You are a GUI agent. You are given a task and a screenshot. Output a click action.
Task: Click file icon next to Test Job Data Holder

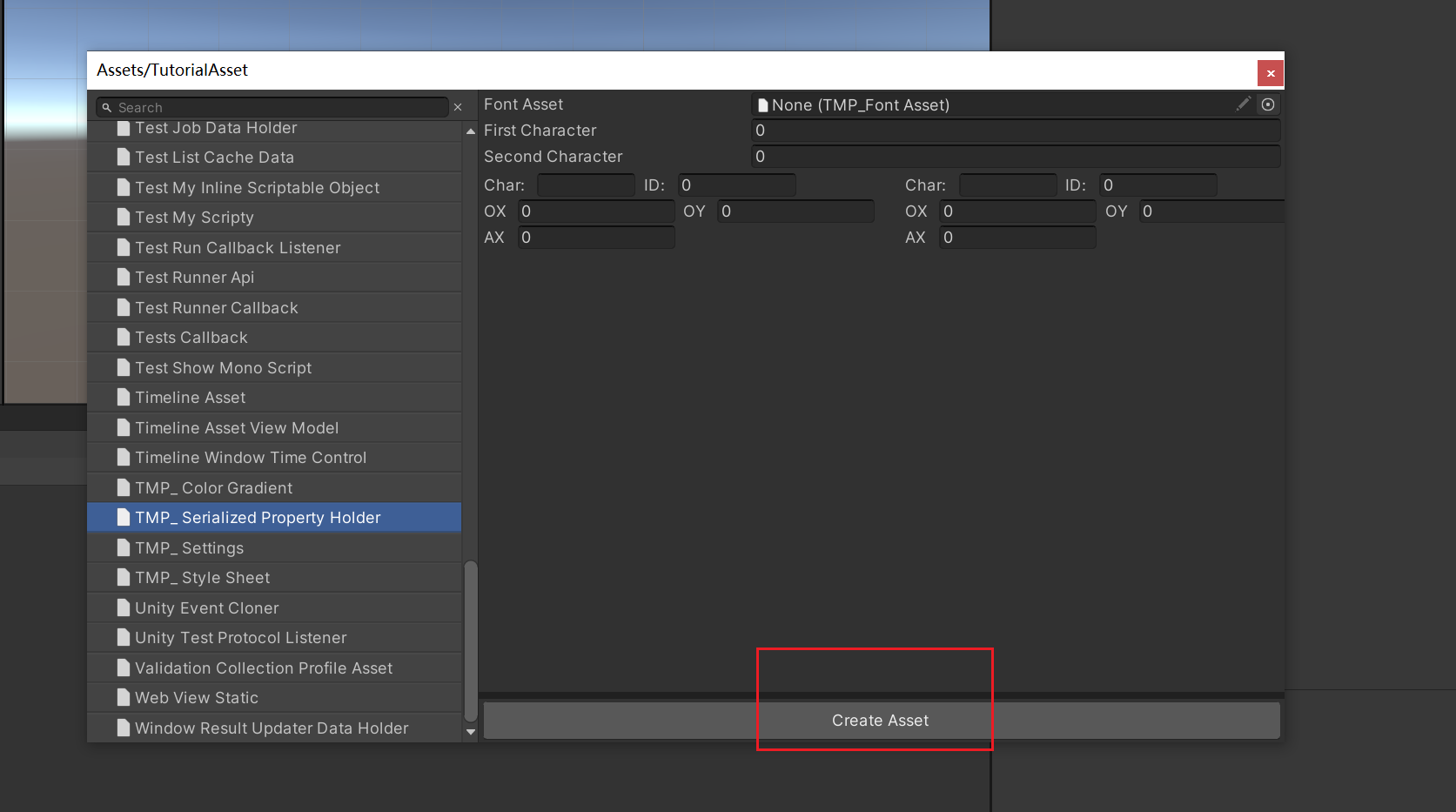coord(124,128)
